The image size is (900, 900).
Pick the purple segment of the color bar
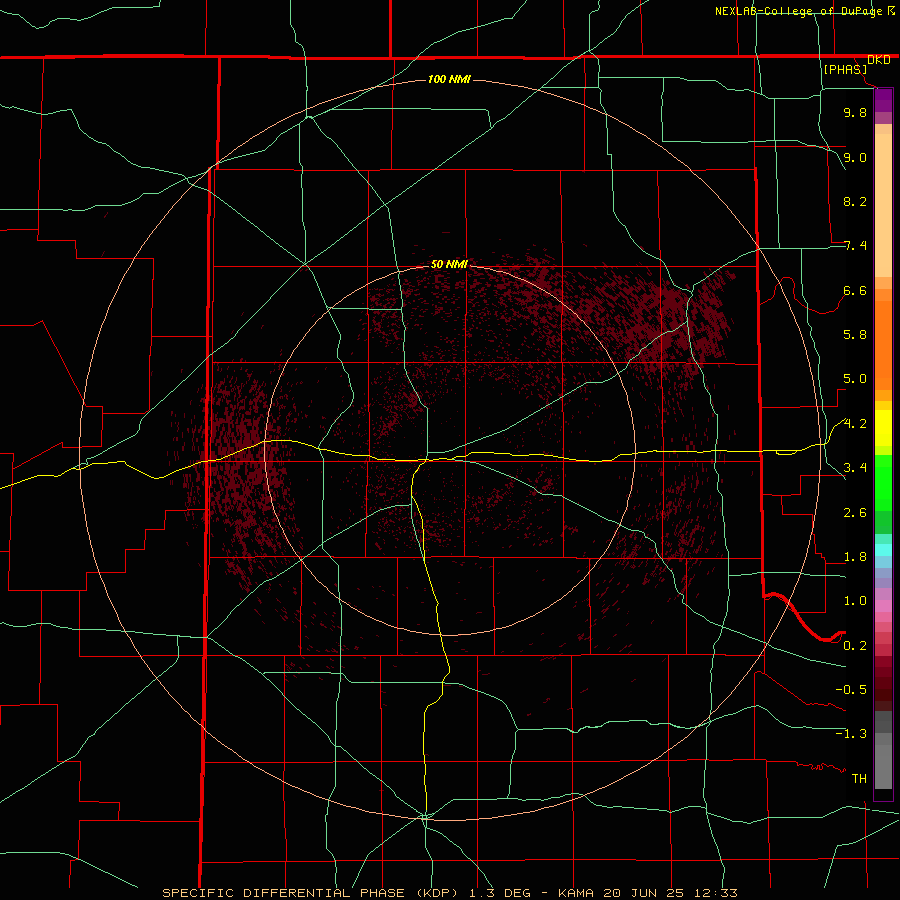(x=883, y=100)
